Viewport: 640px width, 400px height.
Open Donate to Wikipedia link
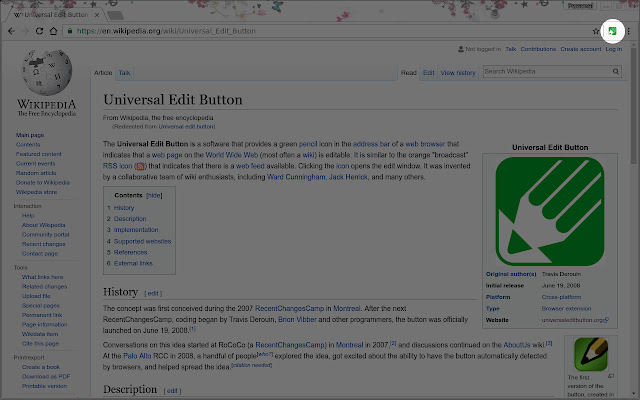43,182
